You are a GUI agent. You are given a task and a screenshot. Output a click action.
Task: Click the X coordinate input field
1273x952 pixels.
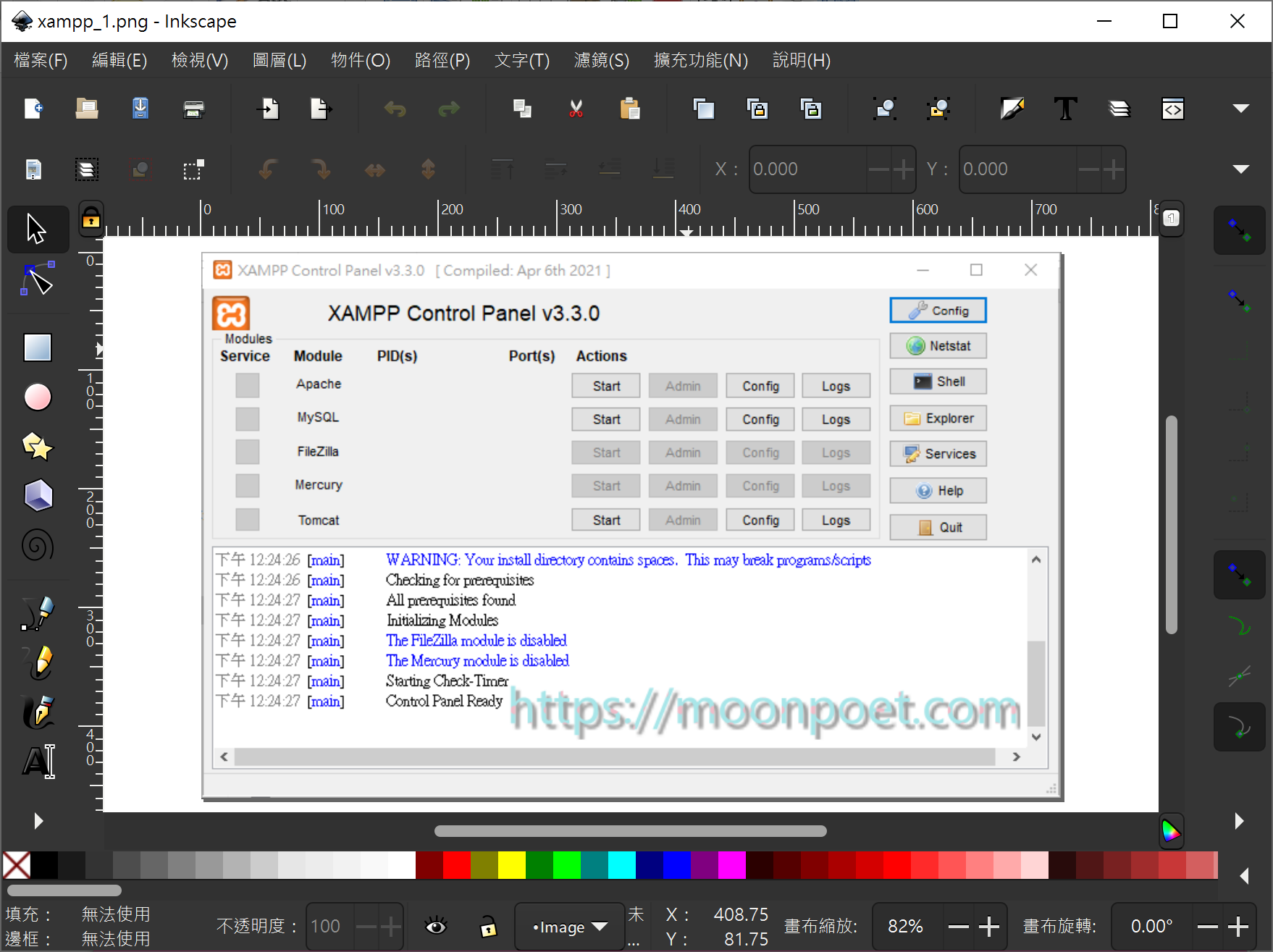point(807,169)
